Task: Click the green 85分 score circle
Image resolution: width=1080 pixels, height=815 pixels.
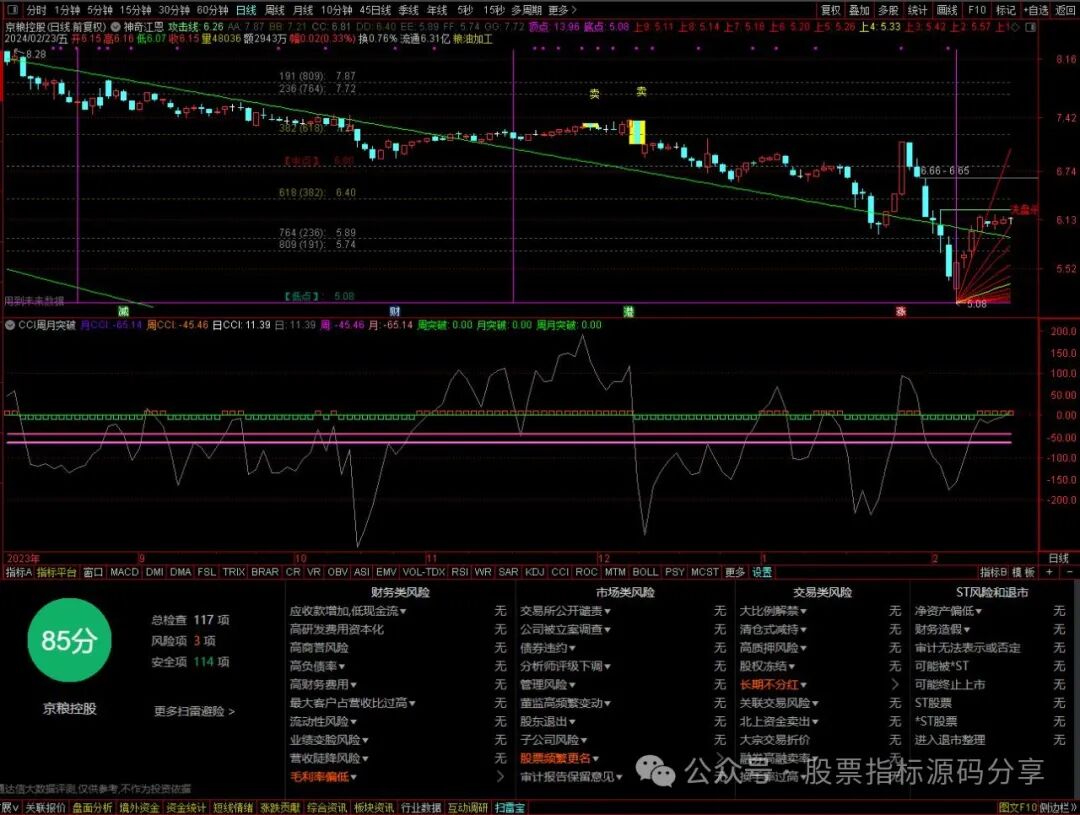Action: (69, 640)
